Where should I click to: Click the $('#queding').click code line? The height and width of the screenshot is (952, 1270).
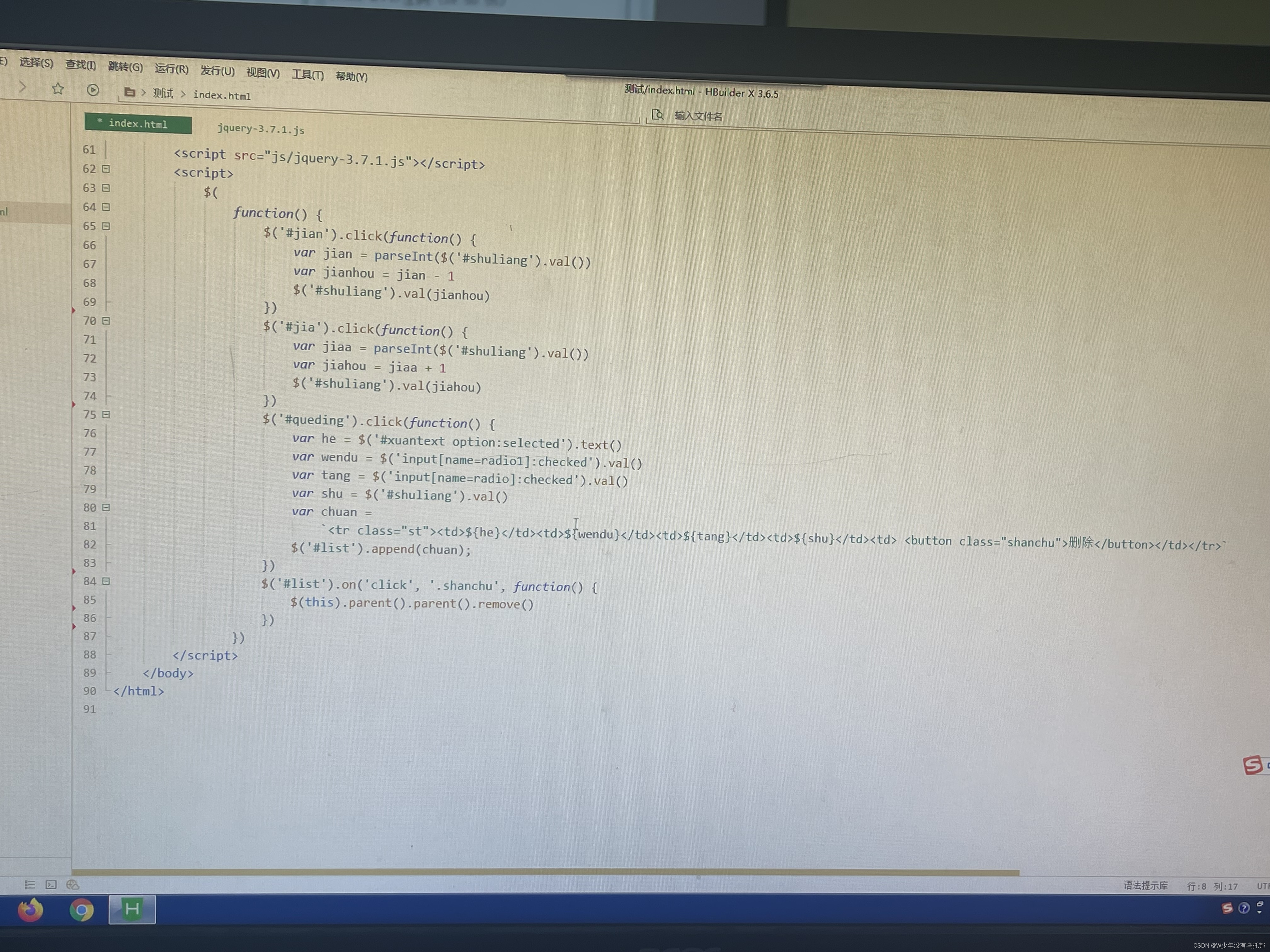coord(379,422)
